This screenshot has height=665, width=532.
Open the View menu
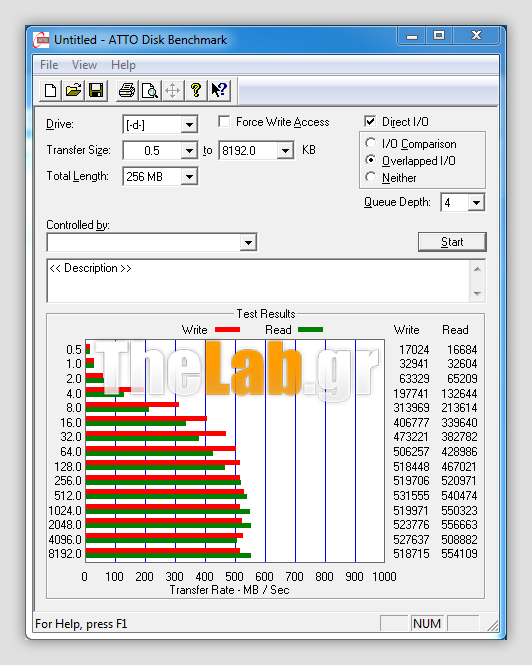tap(84, 65)
